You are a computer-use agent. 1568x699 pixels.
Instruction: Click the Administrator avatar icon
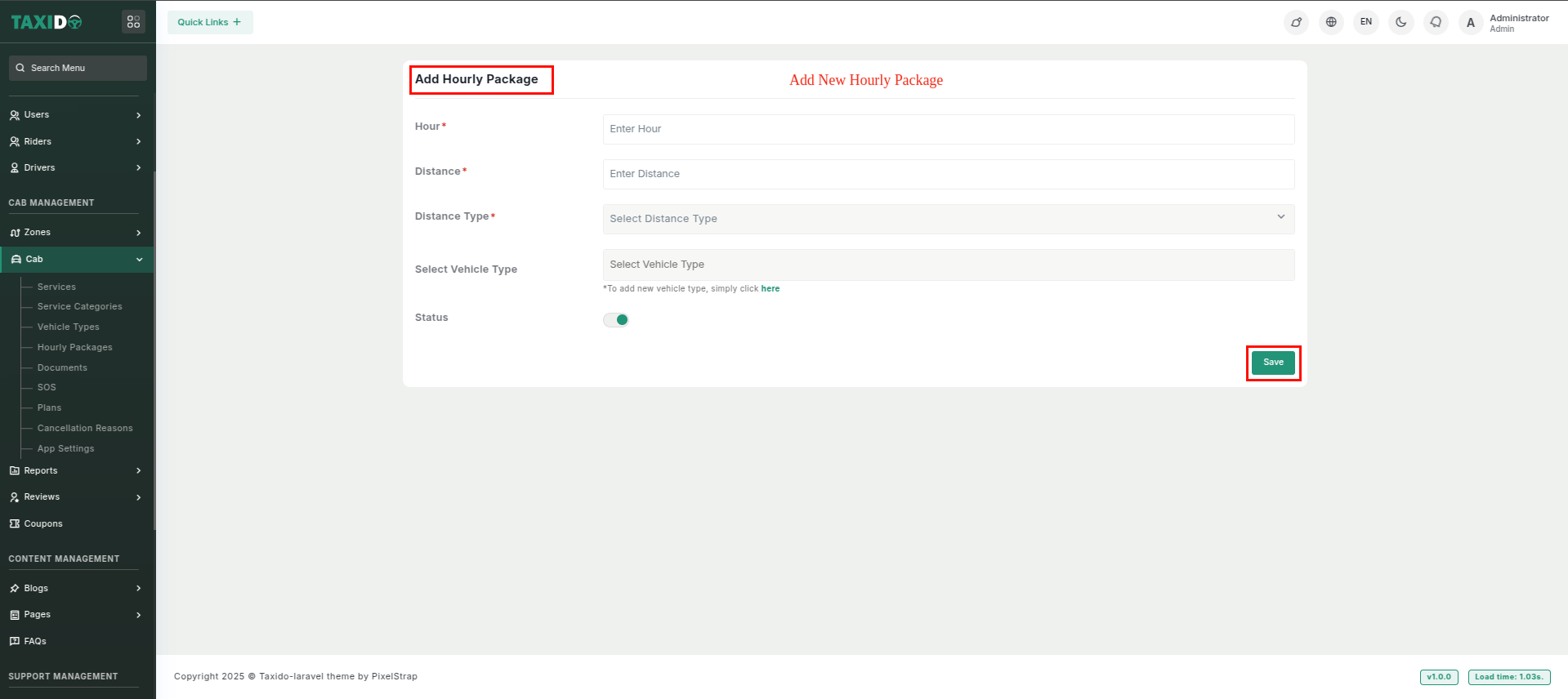(1471, 23)
